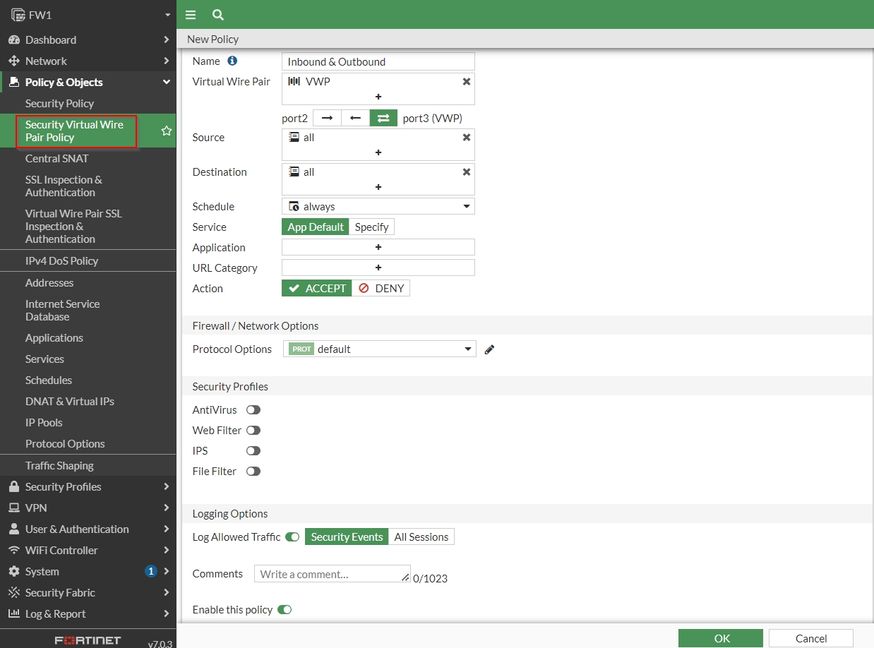Image resolution: width=874 pixels, height=648 pixels.
Task: Go to Addresses page
Action: point(49,282)
